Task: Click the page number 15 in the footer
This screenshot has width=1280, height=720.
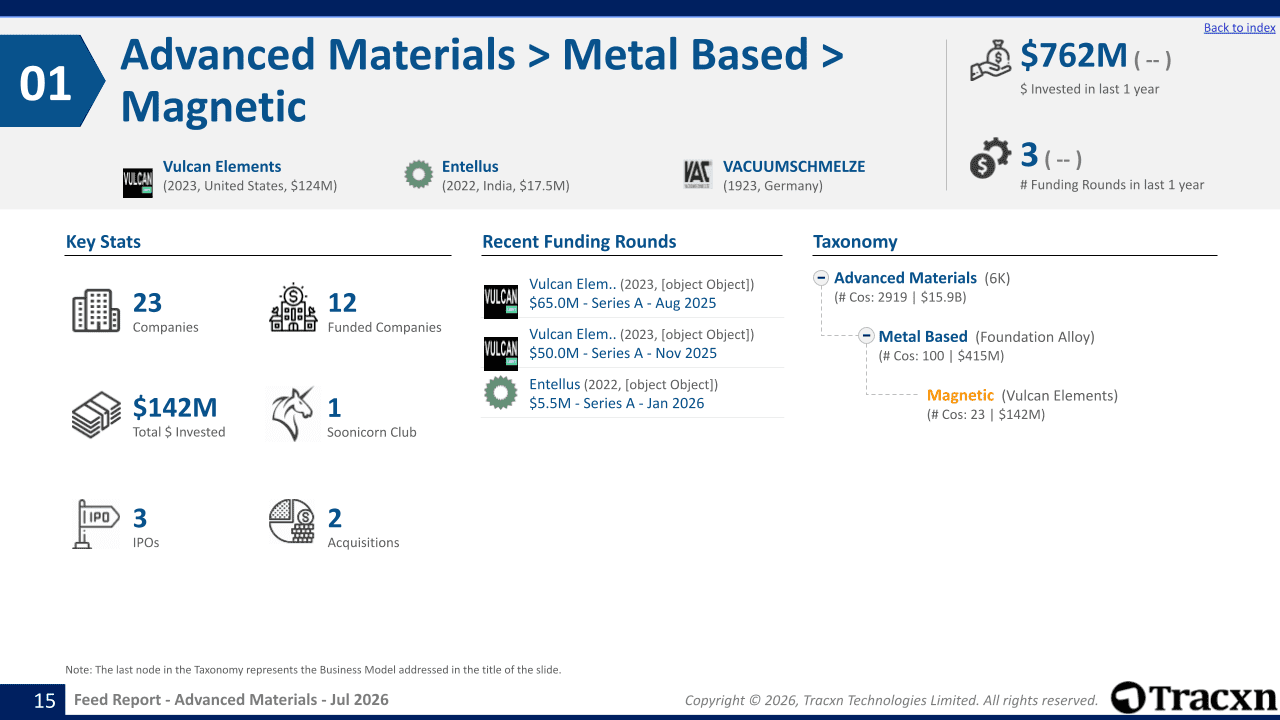Action: (45, 700)
